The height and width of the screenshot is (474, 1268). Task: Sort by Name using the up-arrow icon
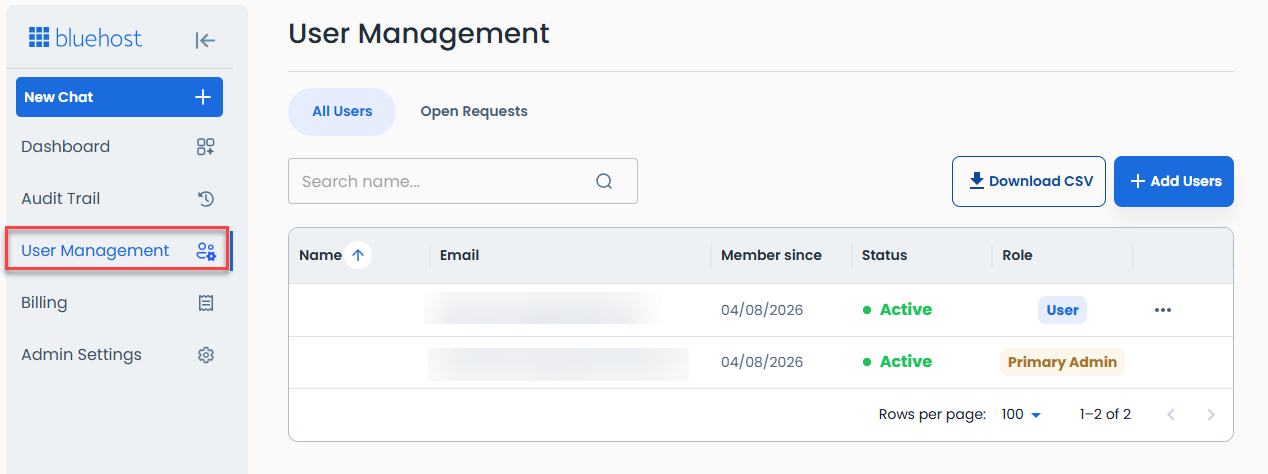pos(358,256)
